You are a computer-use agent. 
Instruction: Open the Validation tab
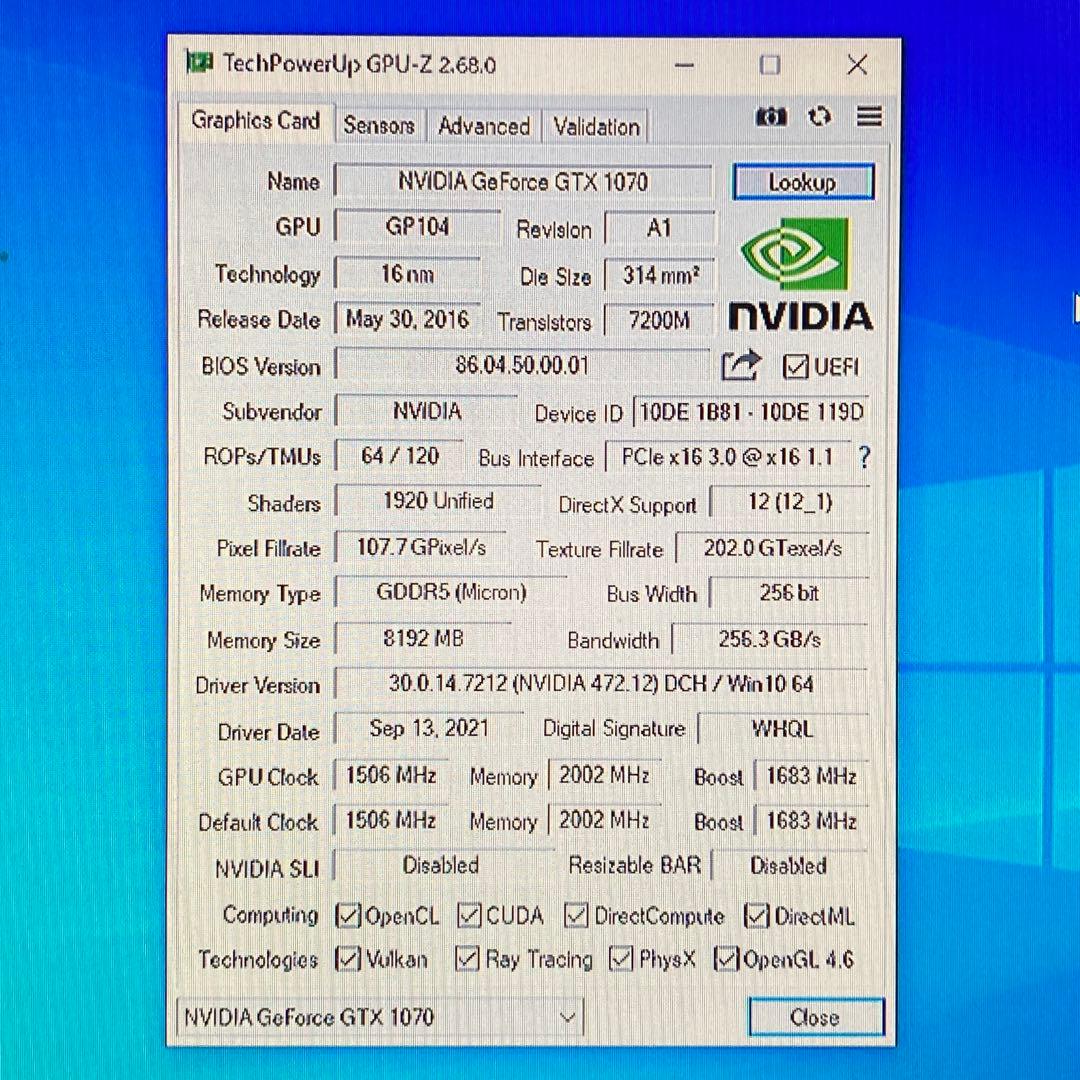click(x=596, y=127)
